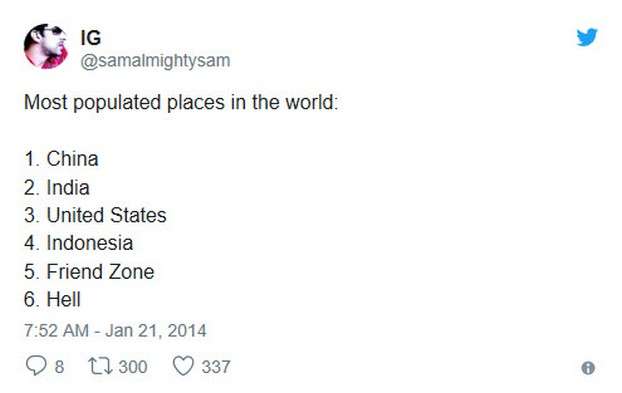Visit the @samalmightysam handle link
Screen dimensions: 622x393
point(155,61)
